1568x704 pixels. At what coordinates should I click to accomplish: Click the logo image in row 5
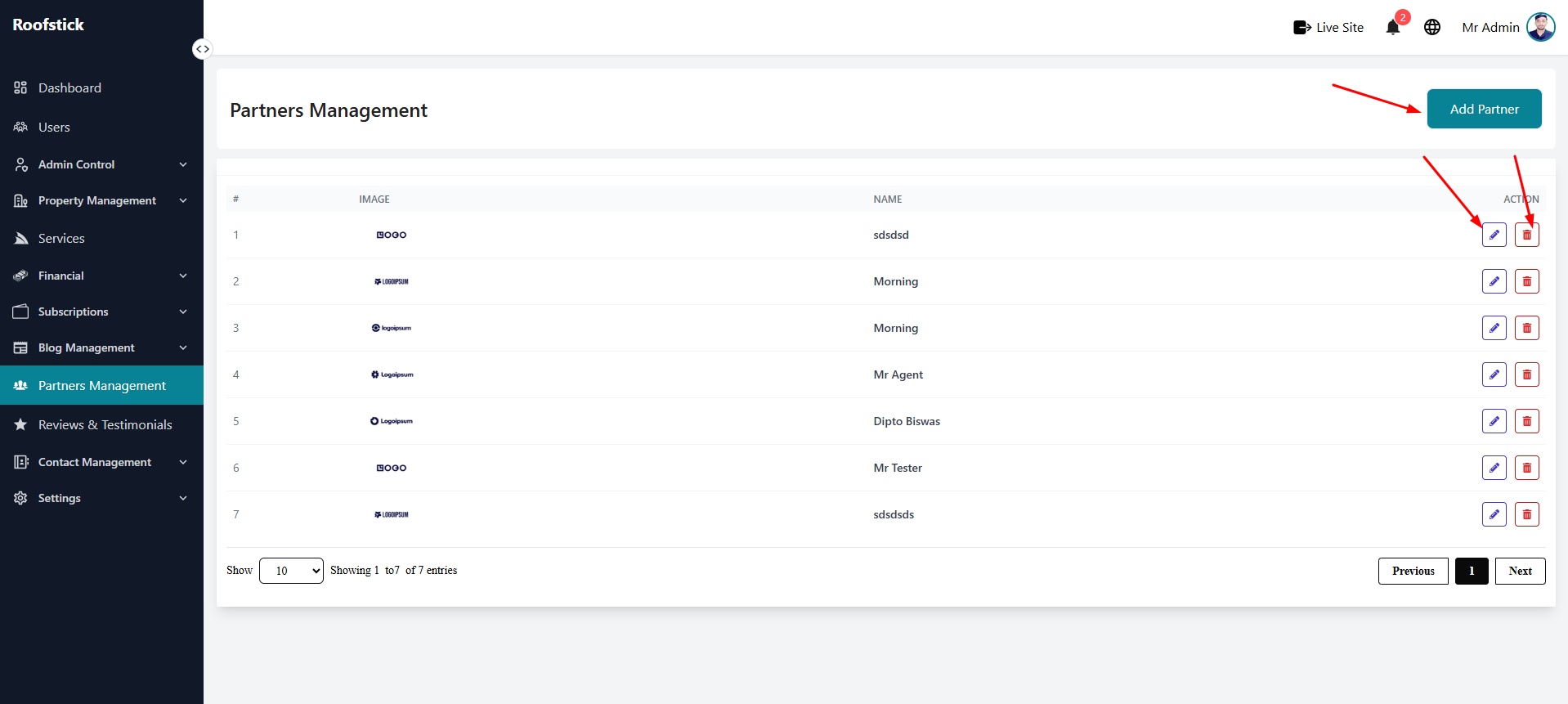coord(392,421)
